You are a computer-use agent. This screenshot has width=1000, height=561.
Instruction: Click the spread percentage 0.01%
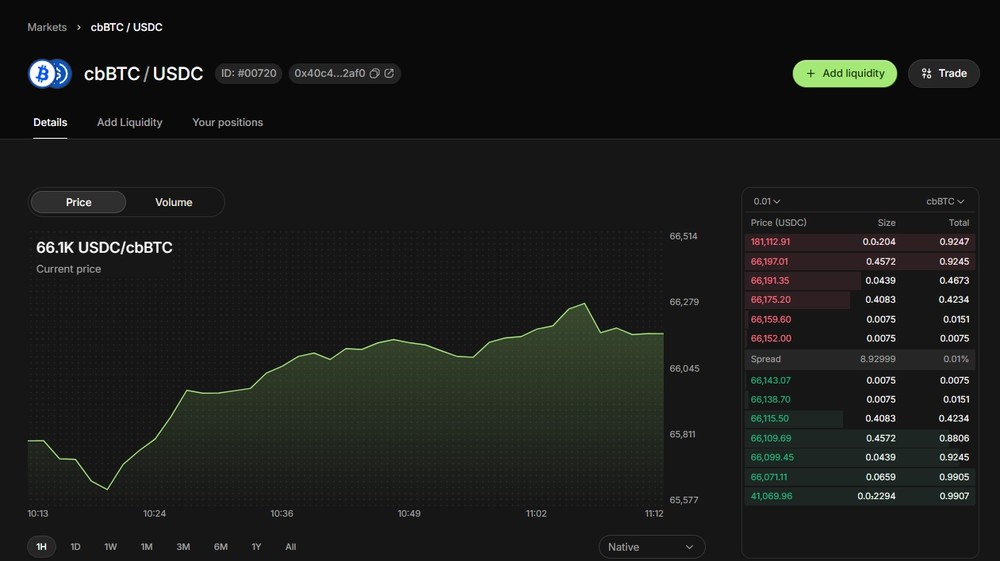click(956, 359)
